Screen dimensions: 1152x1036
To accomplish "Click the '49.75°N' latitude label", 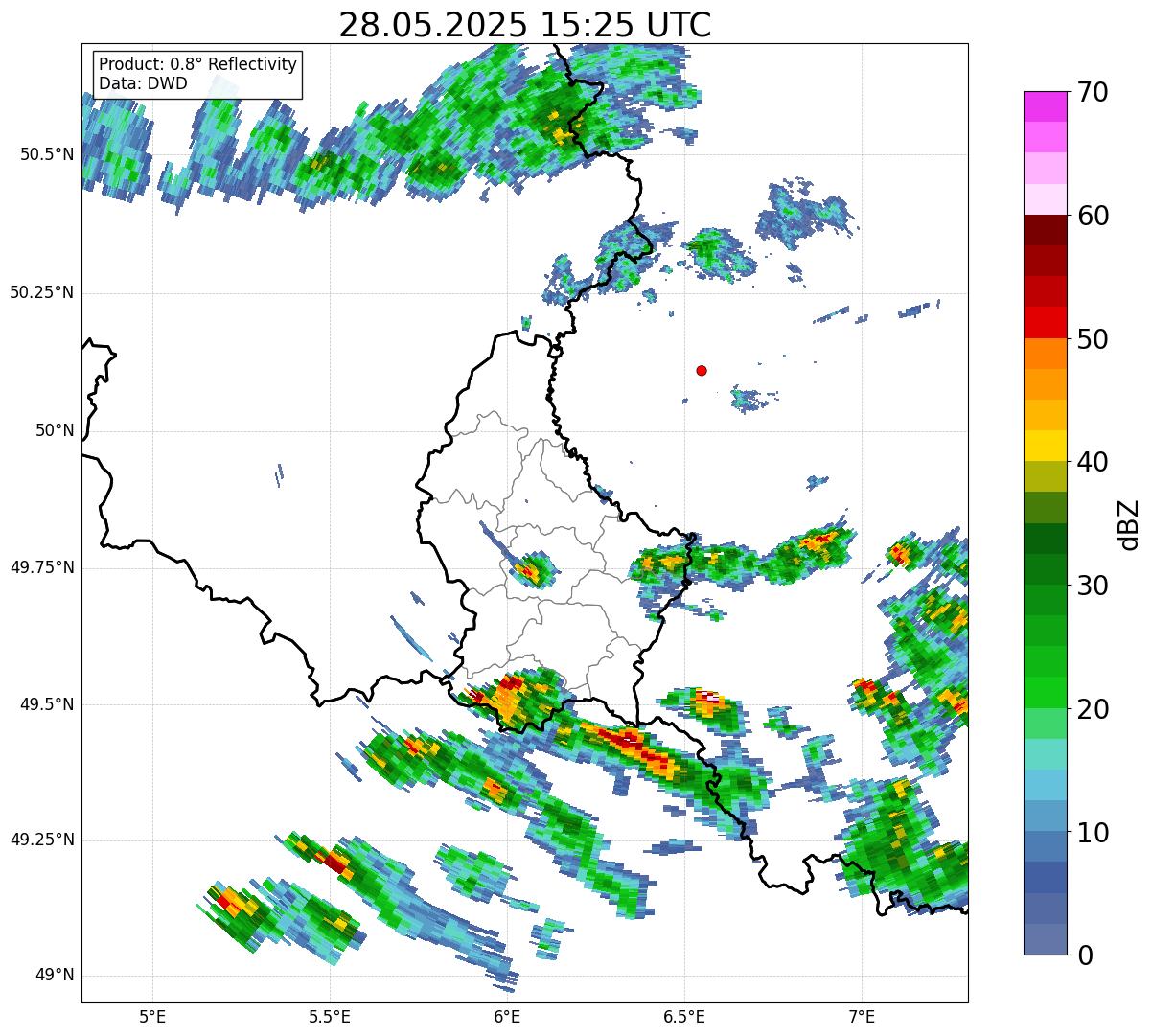I will tap(42, 567).
